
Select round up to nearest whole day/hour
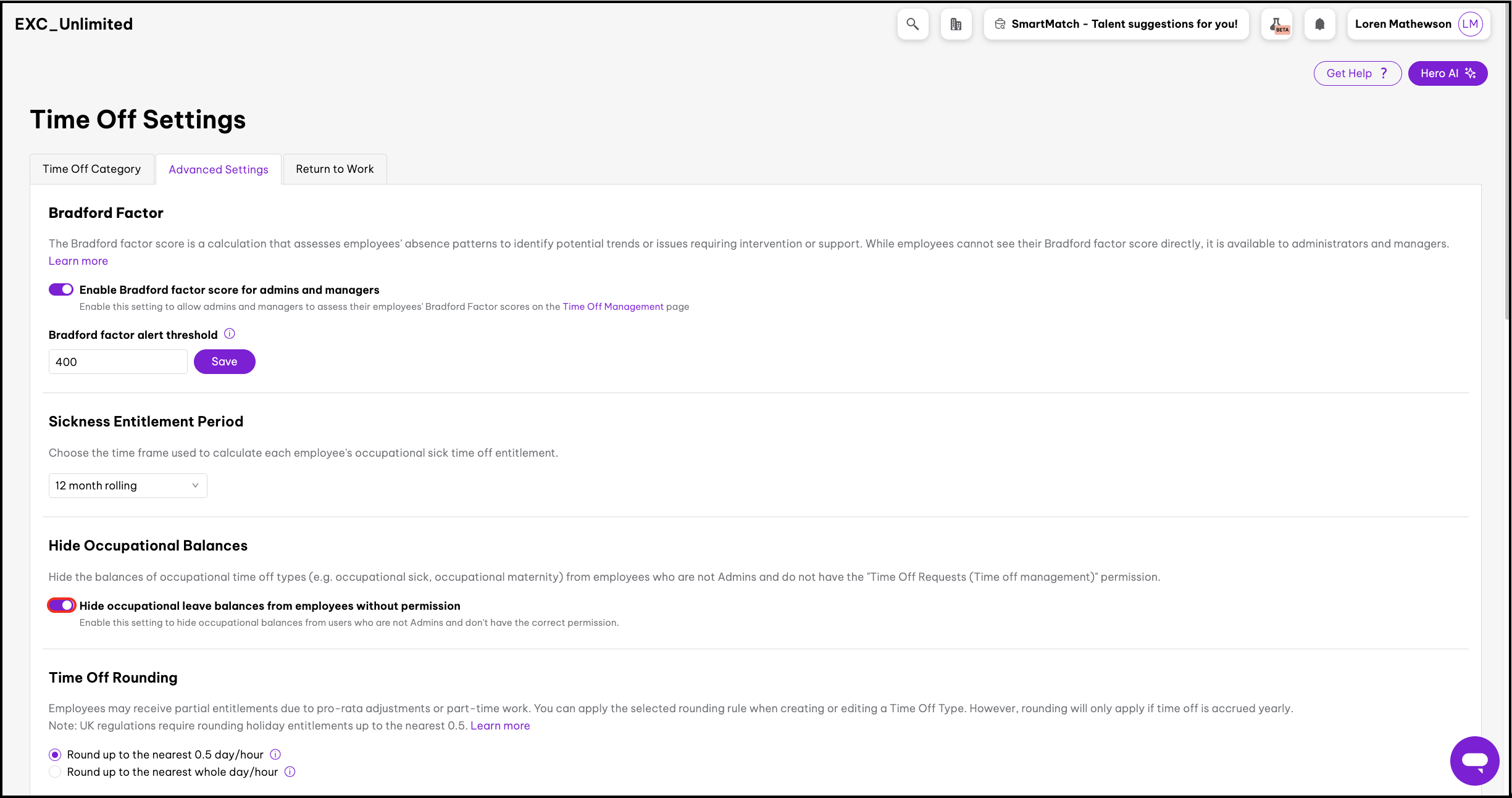55,771
